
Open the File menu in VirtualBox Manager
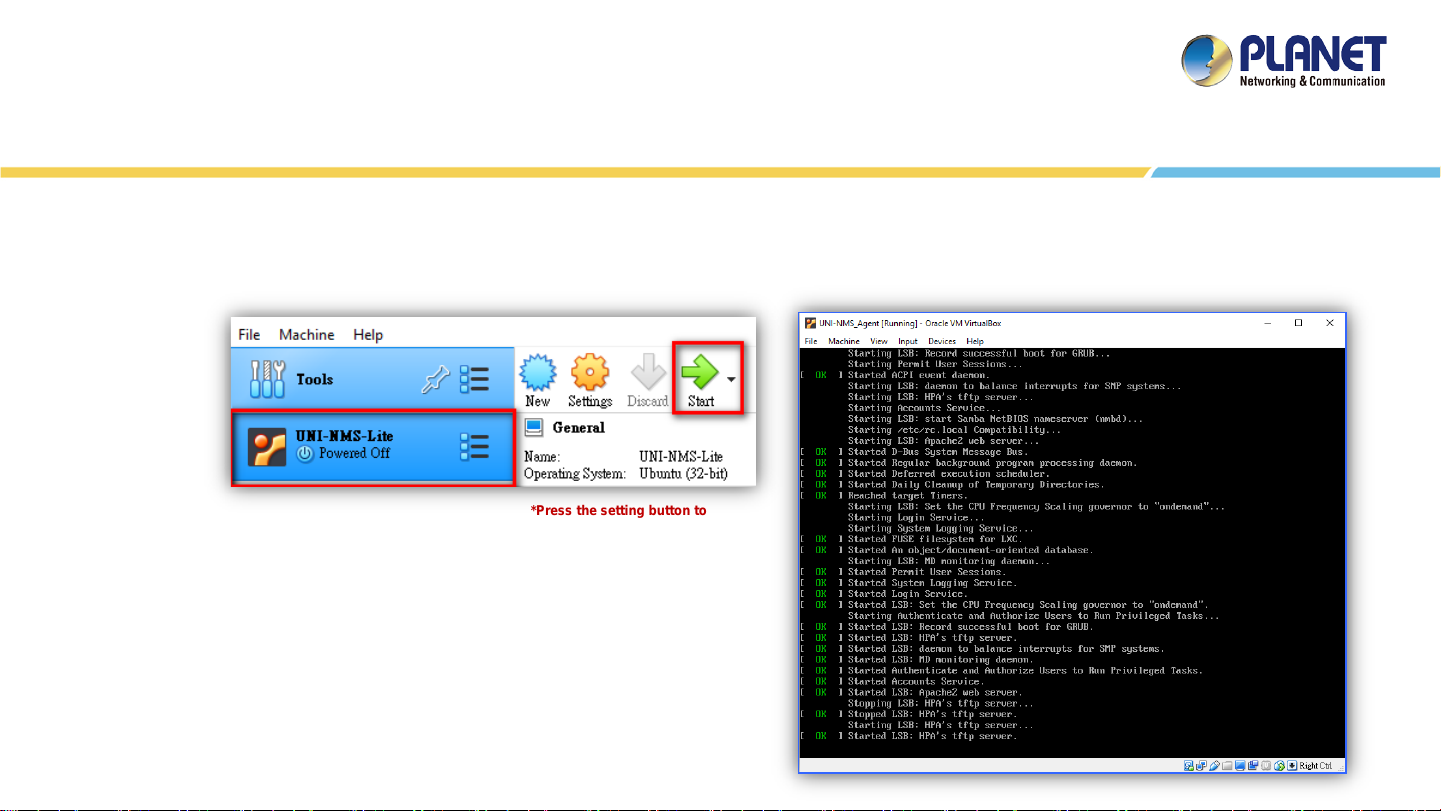tap(249, 335)
